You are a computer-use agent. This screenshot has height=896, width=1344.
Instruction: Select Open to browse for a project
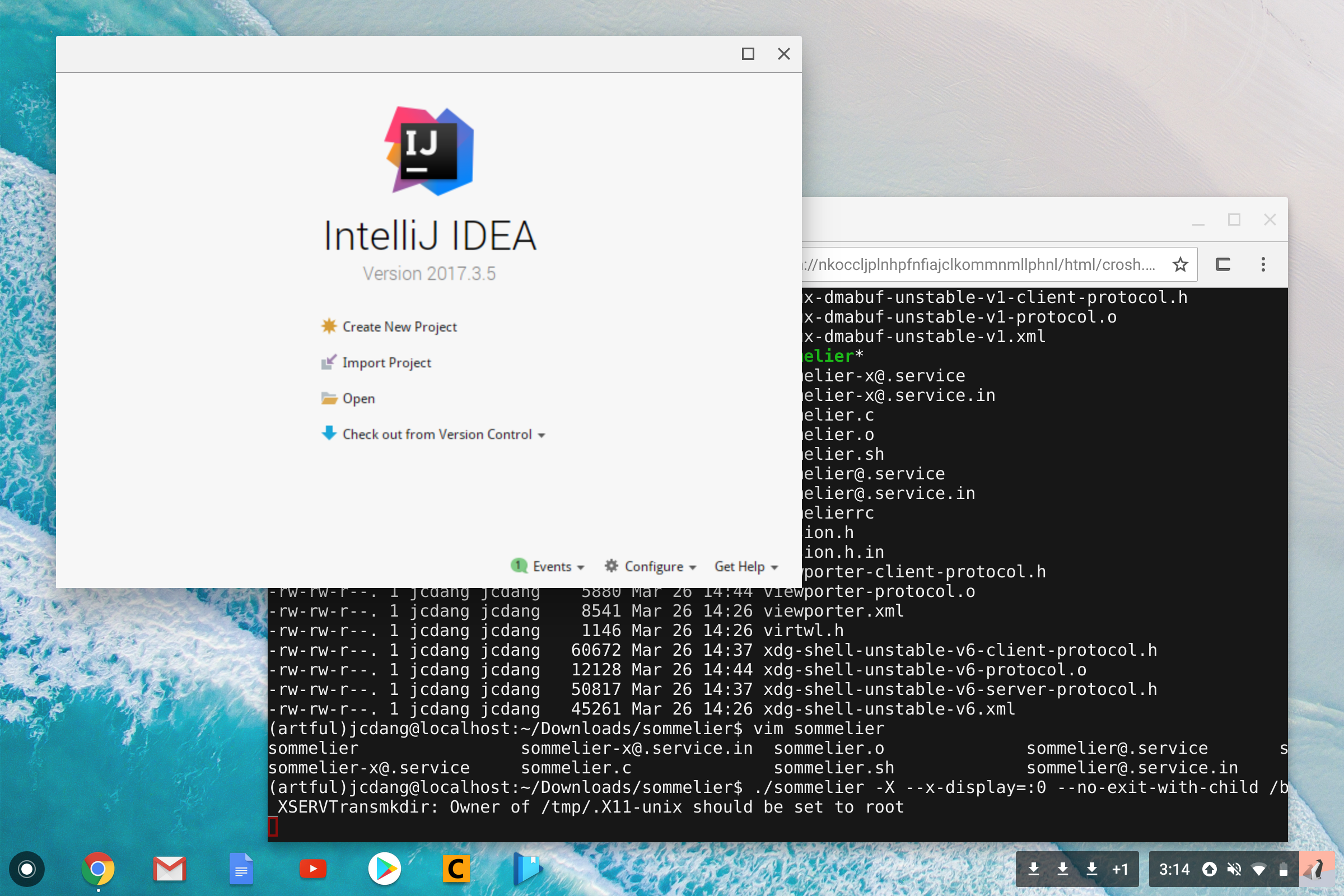coord(358,398)
